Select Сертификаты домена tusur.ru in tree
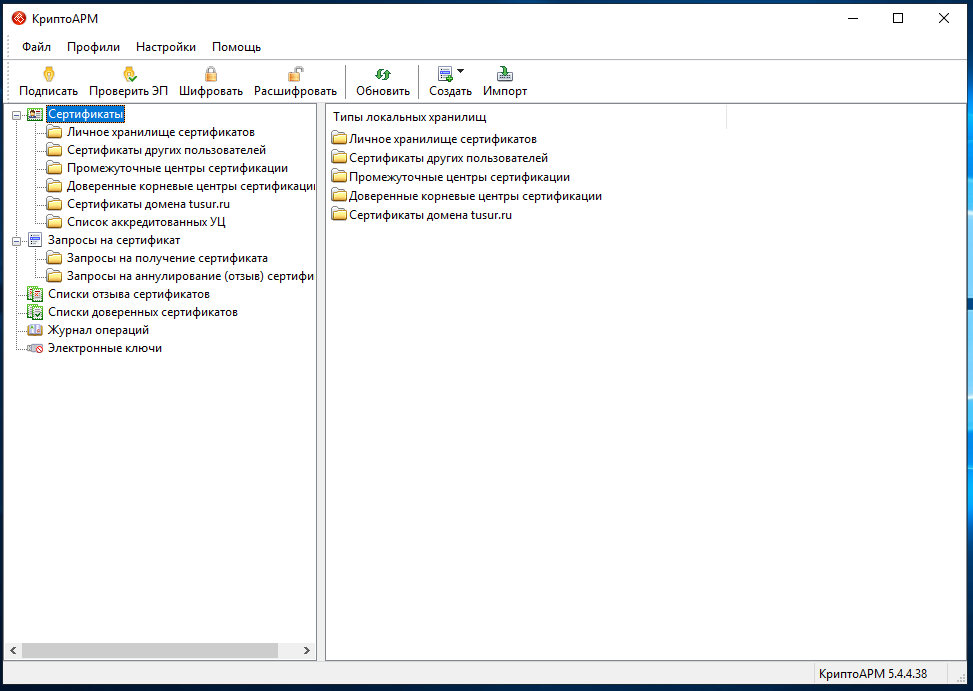This screenshot has width=973, height=691. [148, 204]
